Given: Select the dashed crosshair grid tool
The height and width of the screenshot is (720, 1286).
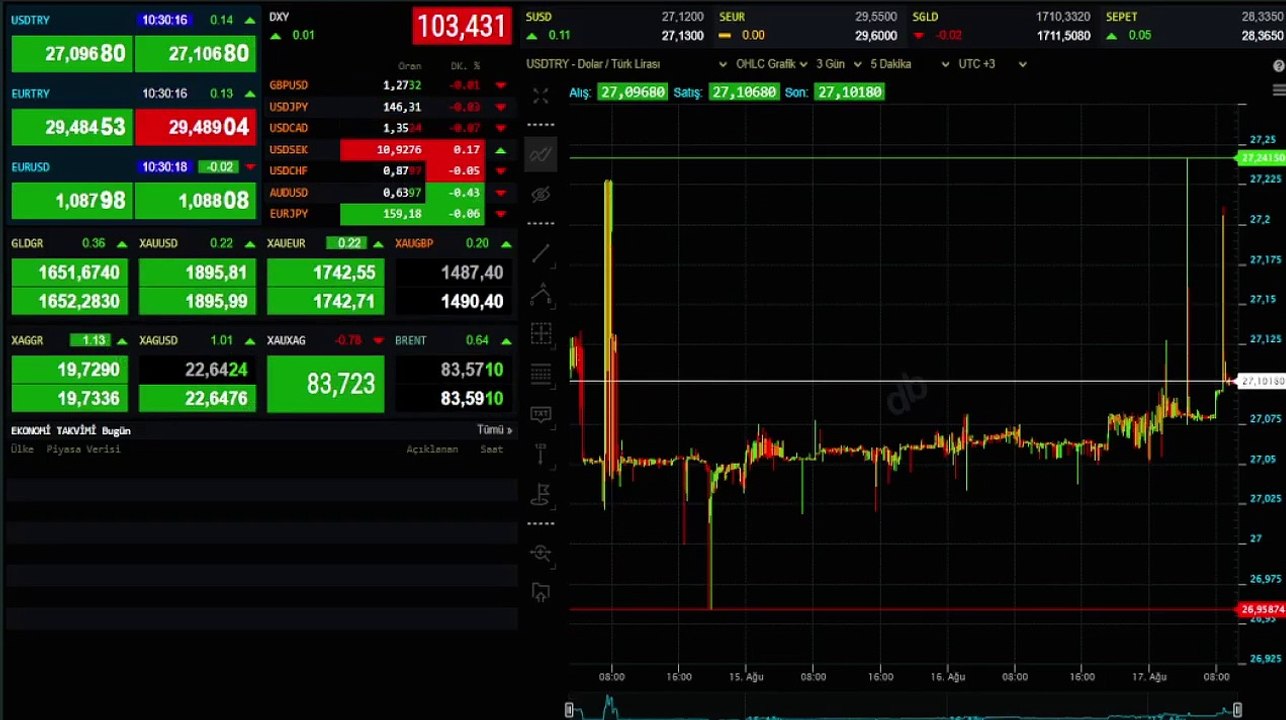Looking at the screenshot, I should (x=541, y=334).
